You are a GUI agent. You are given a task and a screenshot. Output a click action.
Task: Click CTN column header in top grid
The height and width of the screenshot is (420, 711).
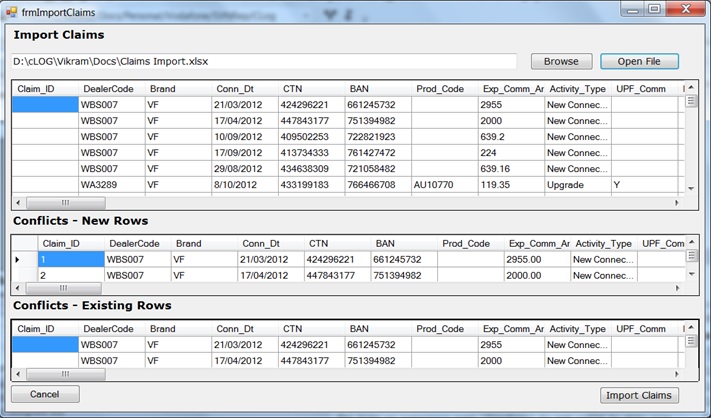[x=311, y=89]
